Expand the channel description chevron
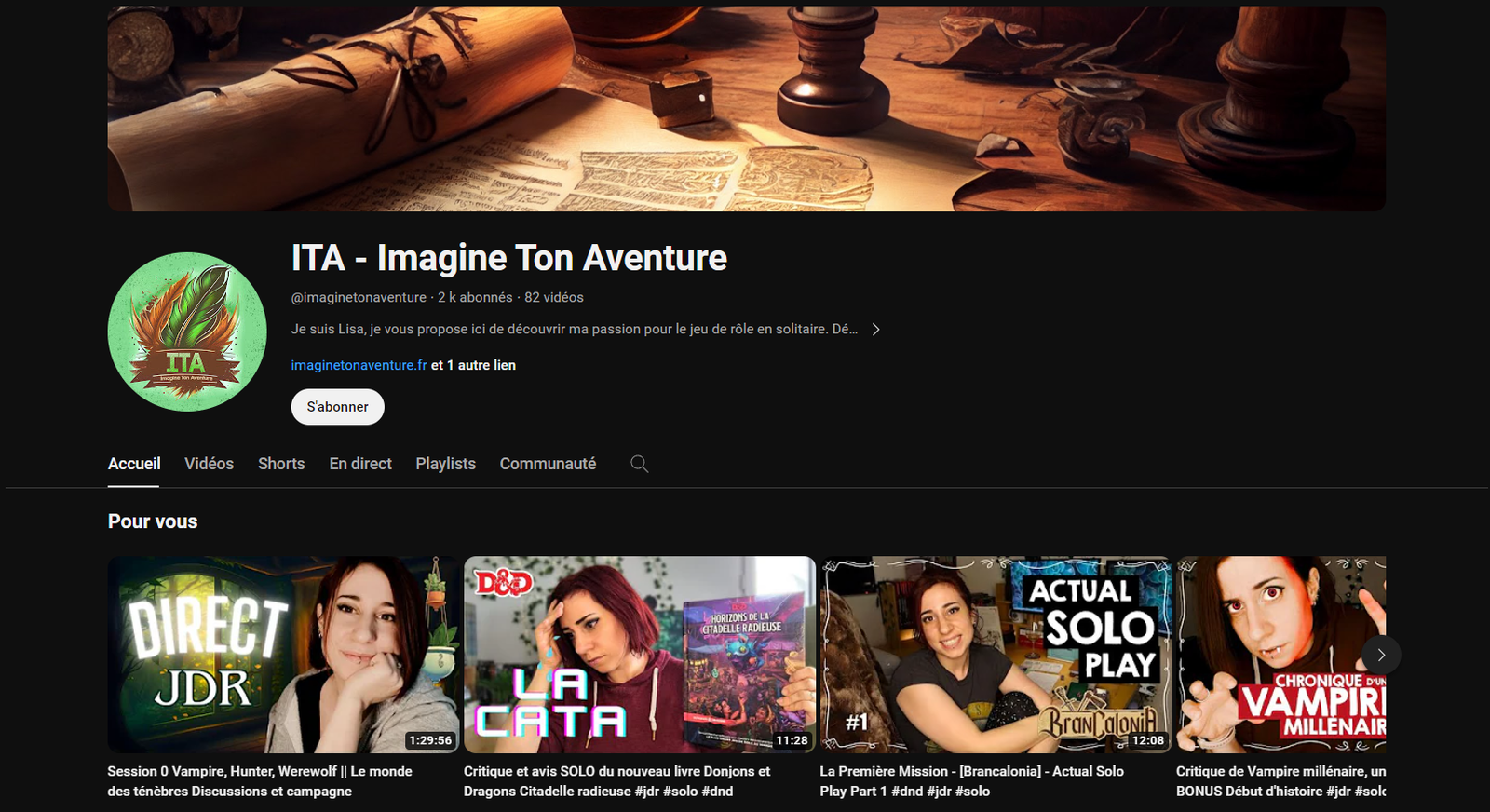Viewport: 1490px width, 812px height. (875, 330)
